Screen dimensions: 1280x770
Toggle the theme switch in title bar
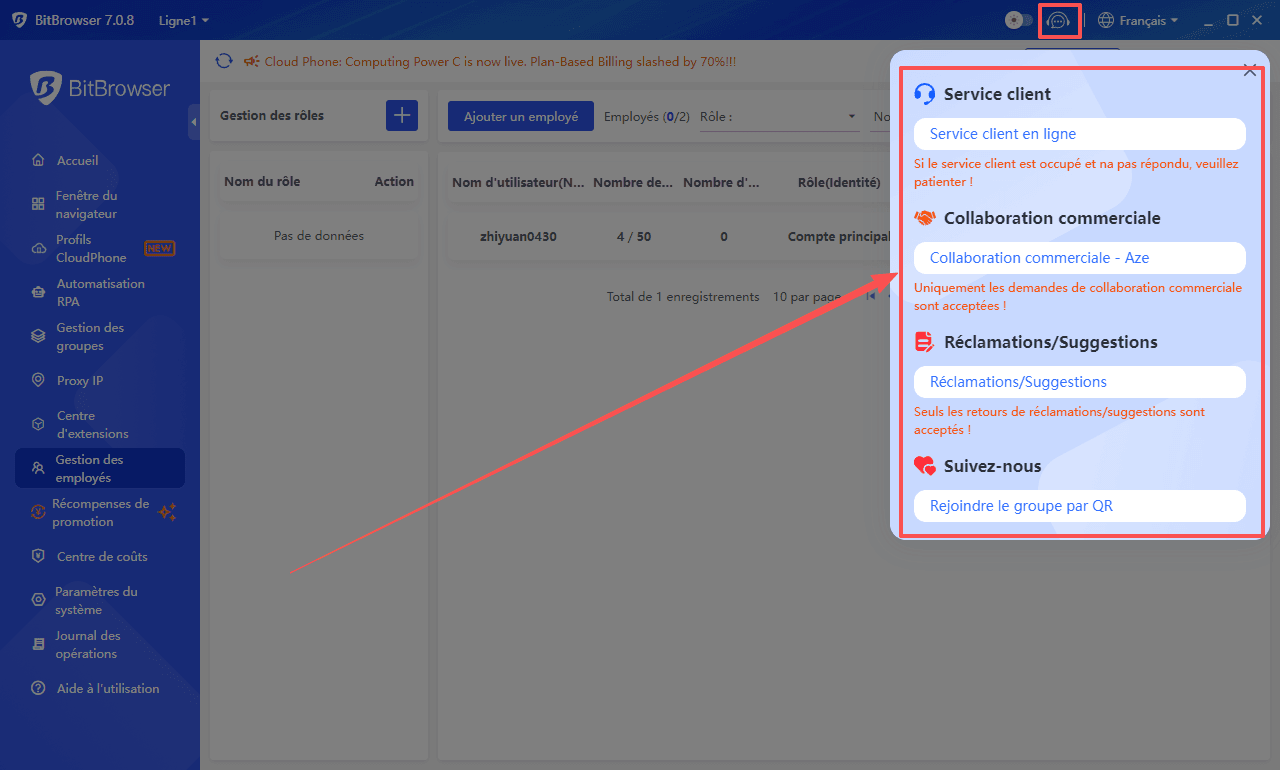[1018, 20]
